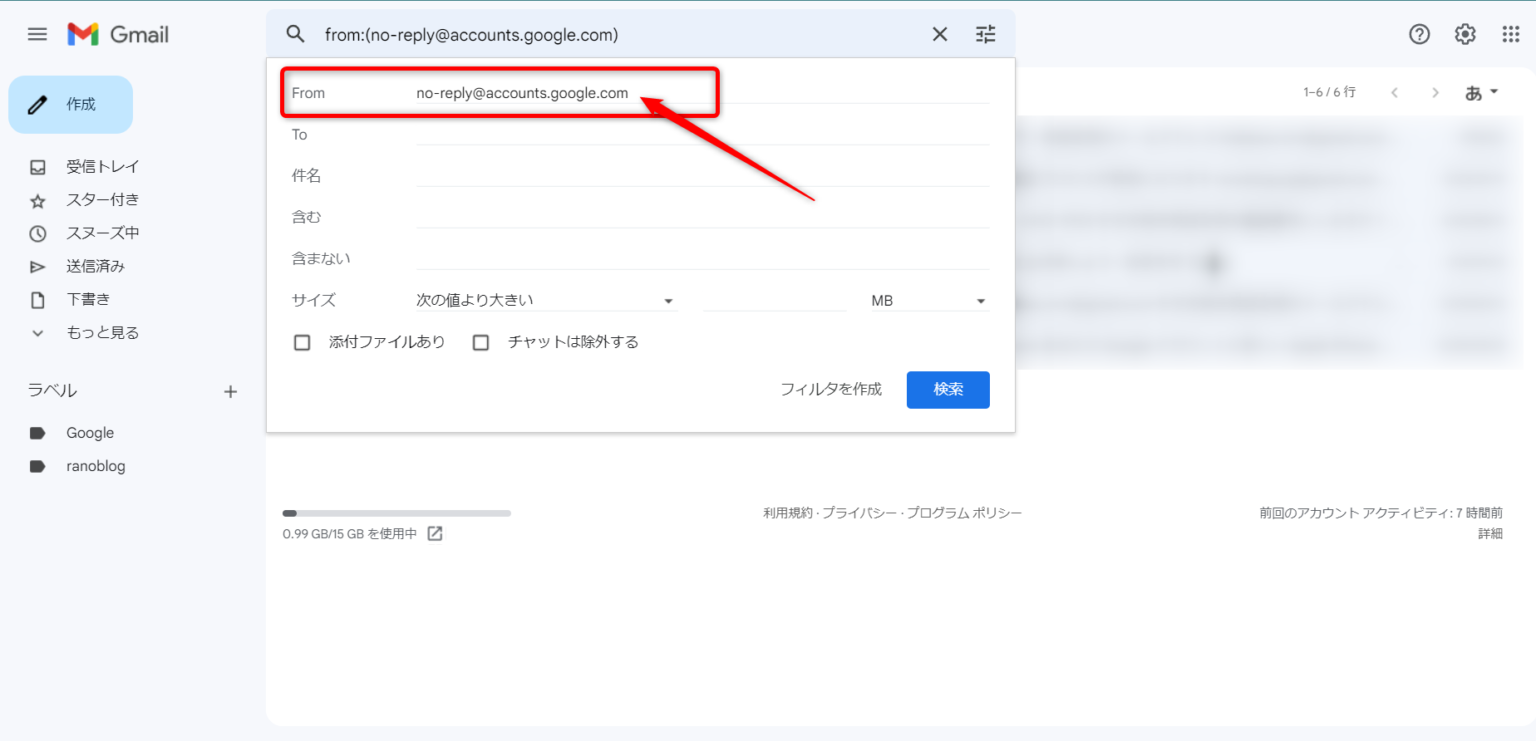Open the storage usage details
The width and height of the screenshot is (1536, 741).
[434, 533]
